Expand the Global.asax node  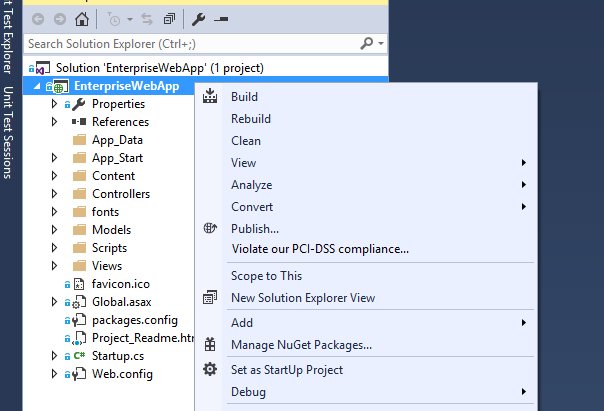[x=54, y=302]
